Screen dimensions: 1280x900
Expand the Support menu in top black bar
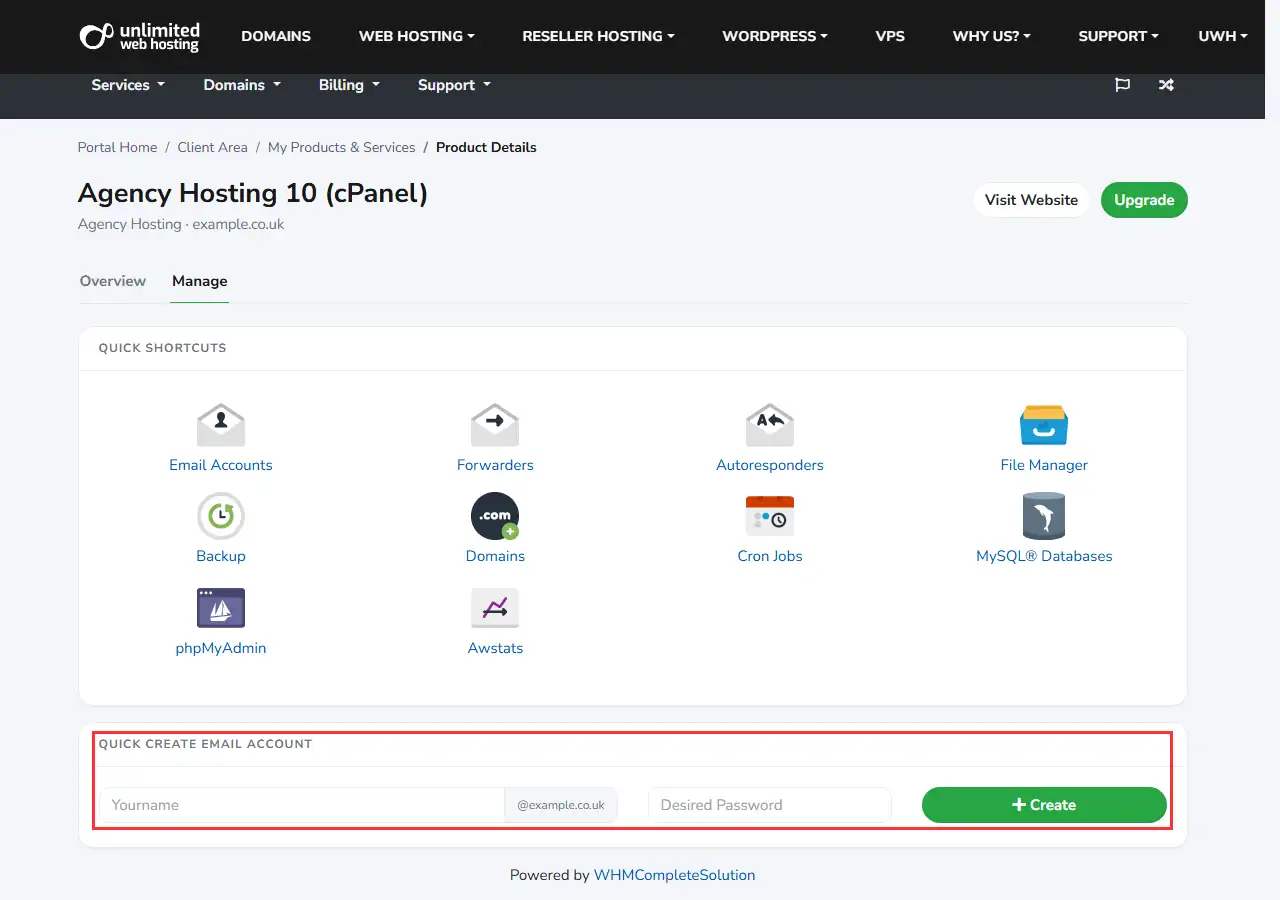(1118, 36)
